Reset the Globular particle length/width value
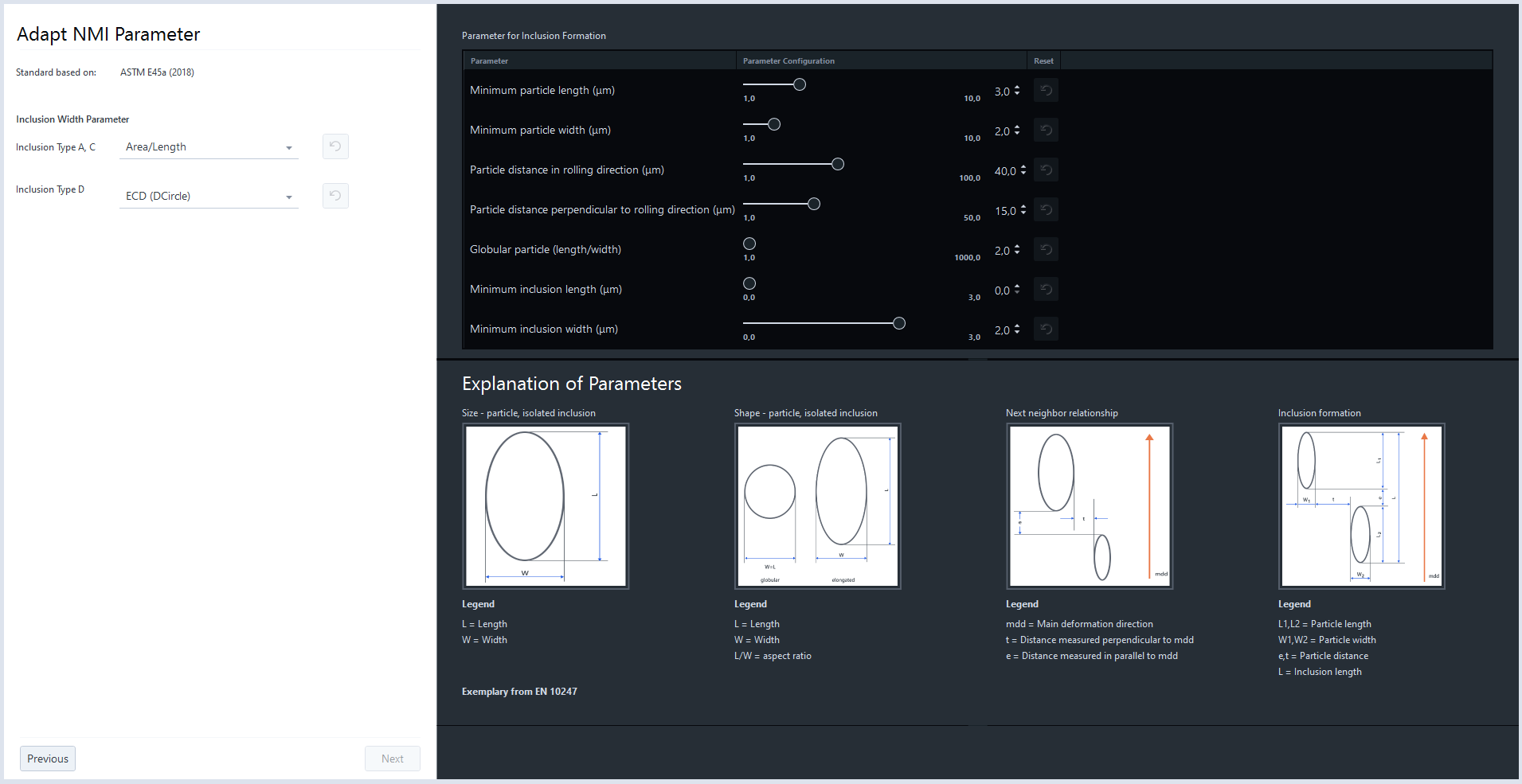 (1046, 249)
